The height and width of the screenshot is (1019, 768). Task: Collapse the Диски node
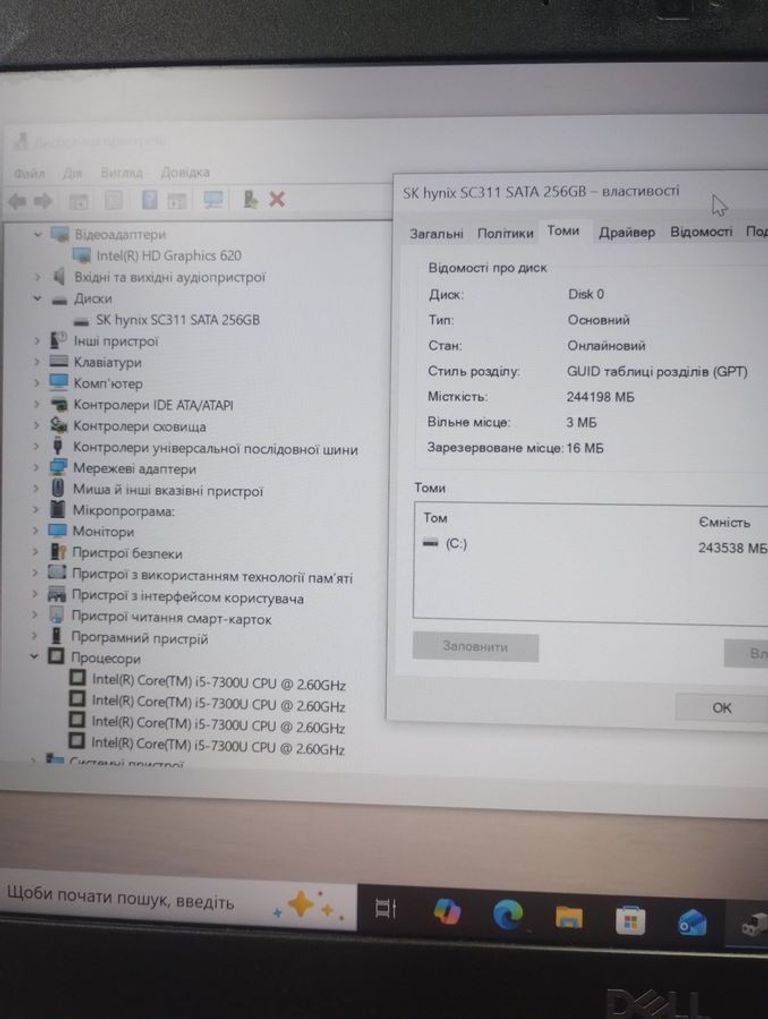click(37, 299)
